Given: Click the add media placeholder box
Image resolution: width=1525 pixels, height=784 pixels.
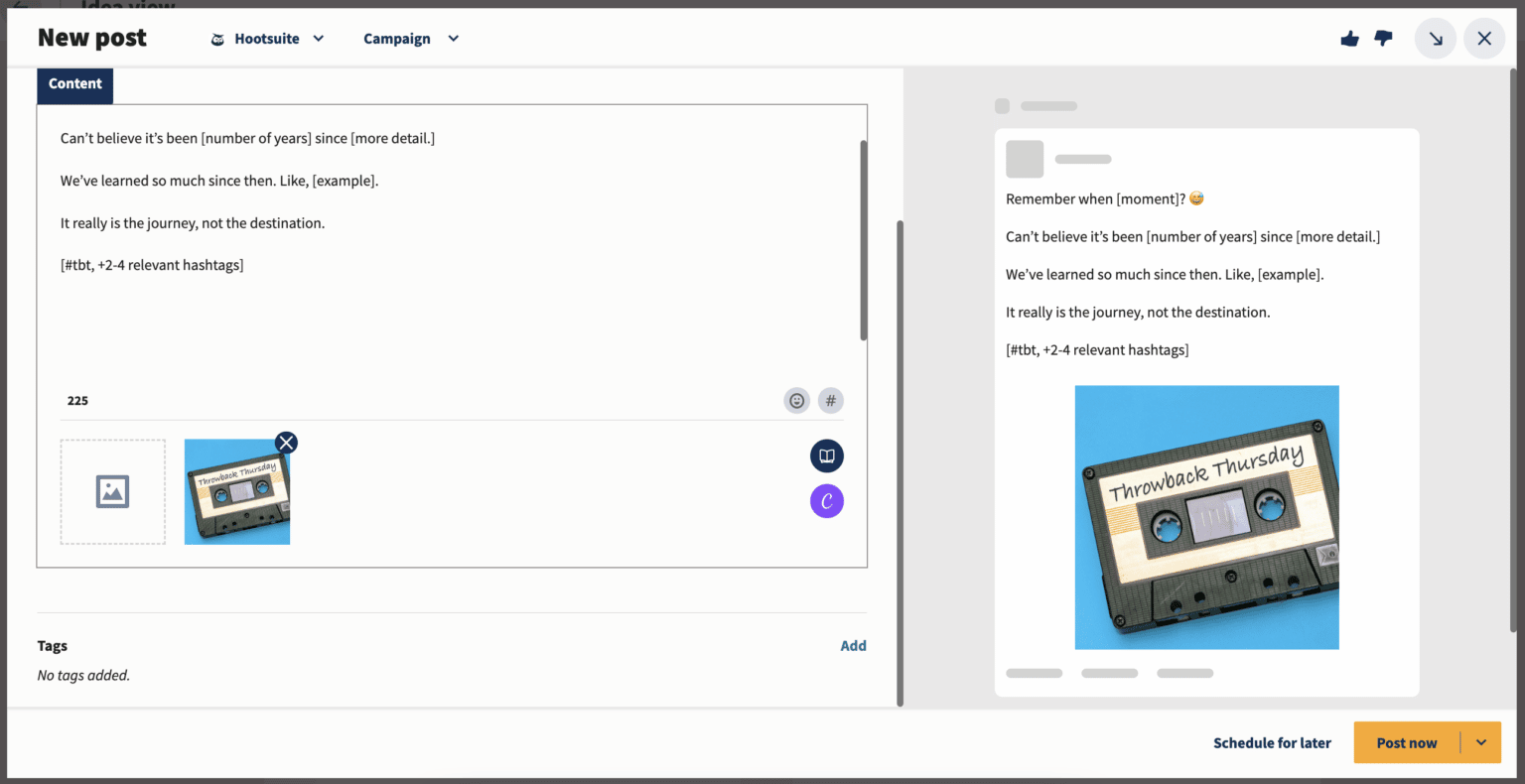Looking at the screenshot, I should 112,492.
